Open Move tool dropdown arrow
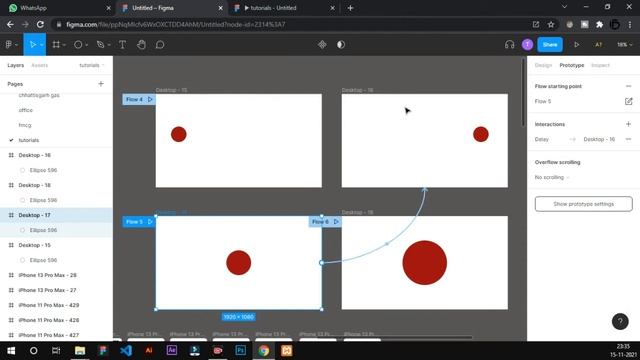The height and width of the screenshot is (360, 640). pos(42,45)
